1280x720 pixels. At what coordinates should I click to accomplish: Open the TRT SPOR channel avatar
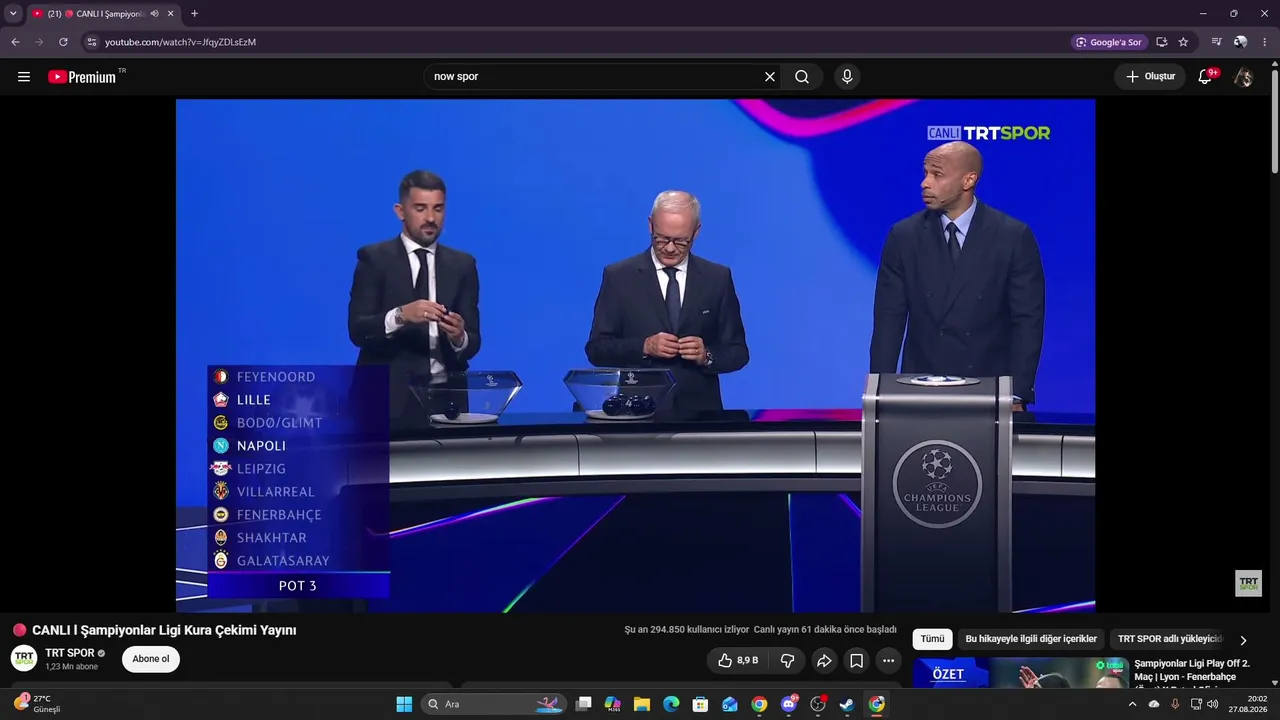coord(24,658)
